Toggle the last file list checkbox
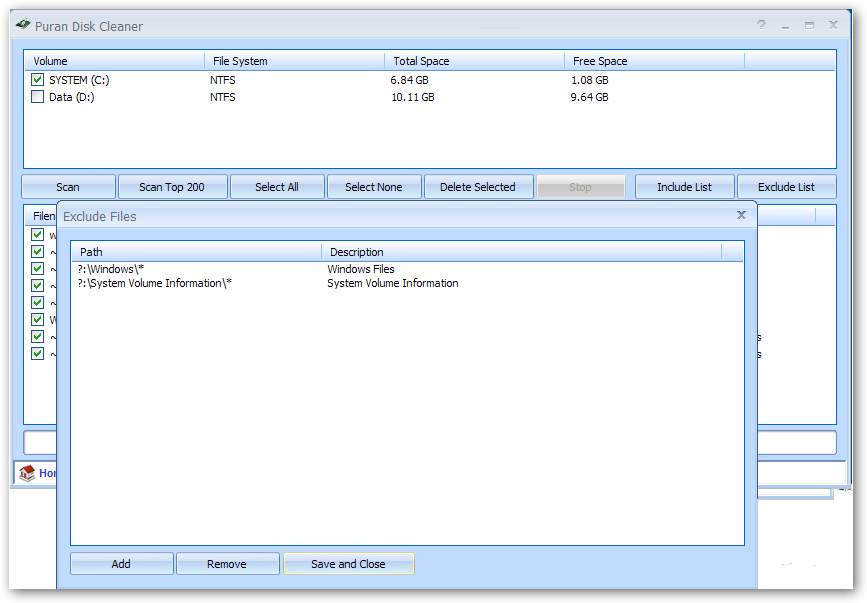 [x=38, y=353]
